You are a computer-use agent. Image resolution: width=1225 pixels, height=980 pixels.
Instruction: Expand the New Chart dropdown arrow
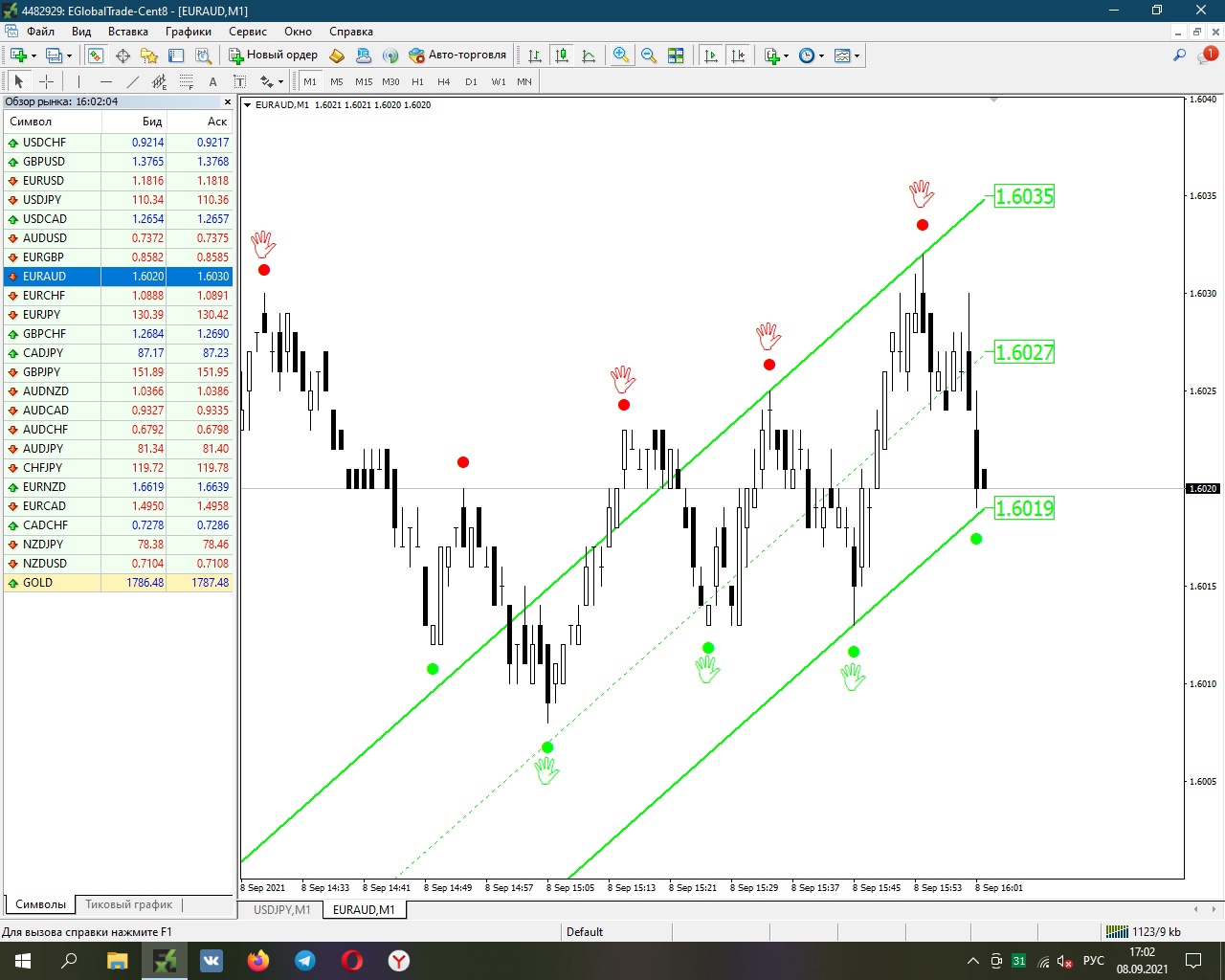click(33, 56)
